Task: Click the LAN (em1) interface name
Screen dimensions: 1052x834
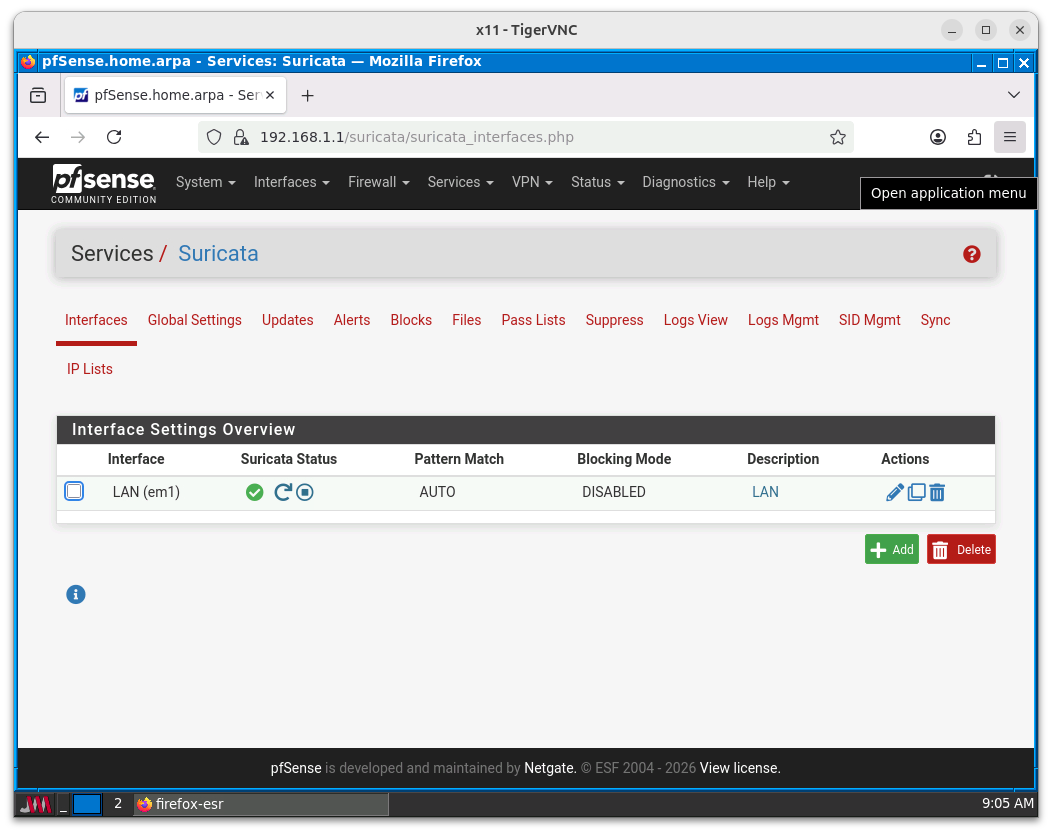Action: [x=146, y=492]
